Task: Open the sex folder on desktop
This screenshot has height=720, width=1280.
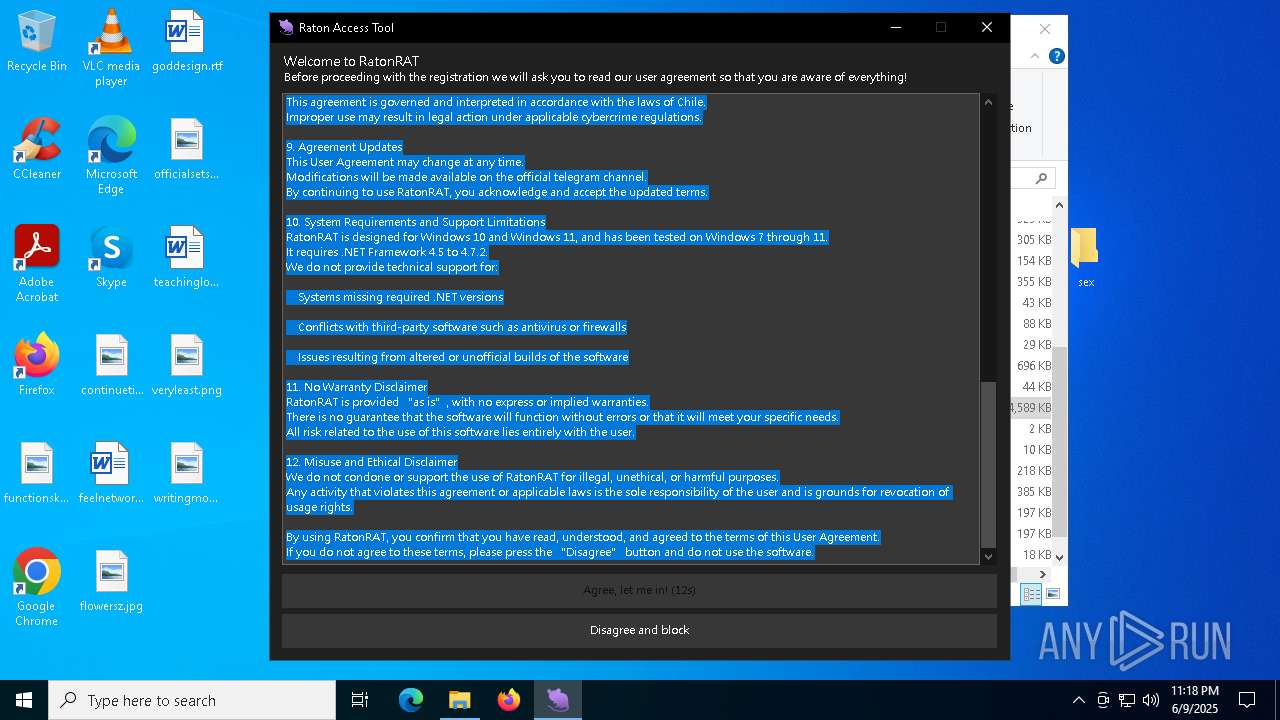Action: (x=1086, y=258)
